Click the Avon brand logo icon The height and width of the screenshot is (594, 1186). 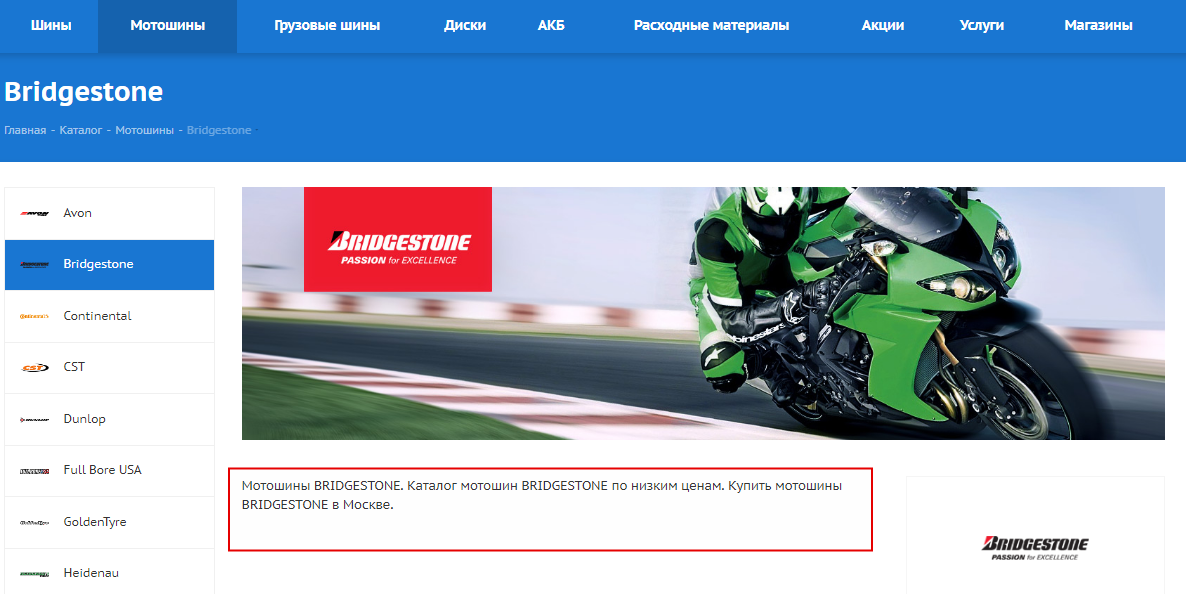click(34, 213)
